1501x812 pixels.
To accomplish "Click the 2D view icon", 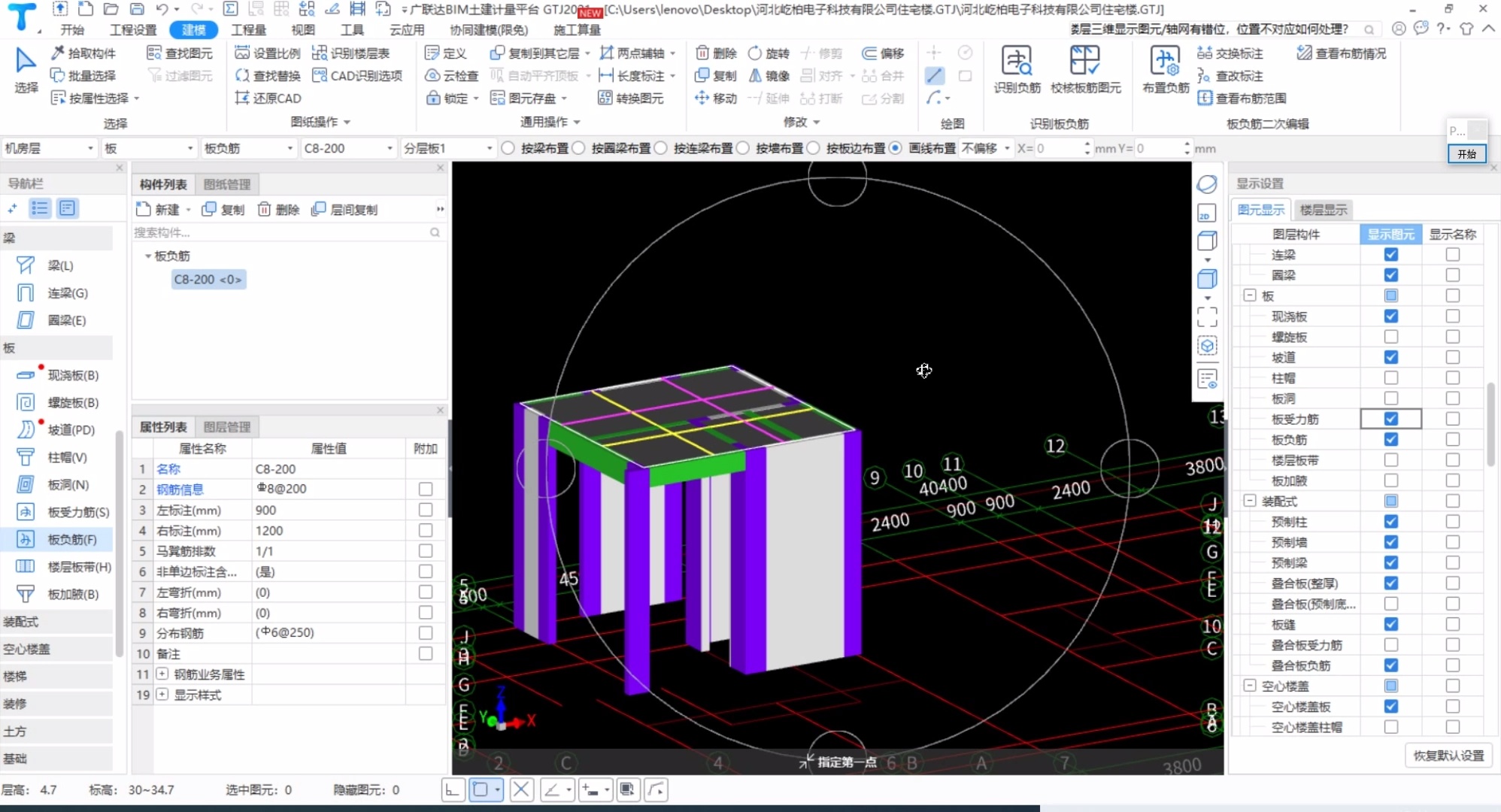I will click(1207, 213).
